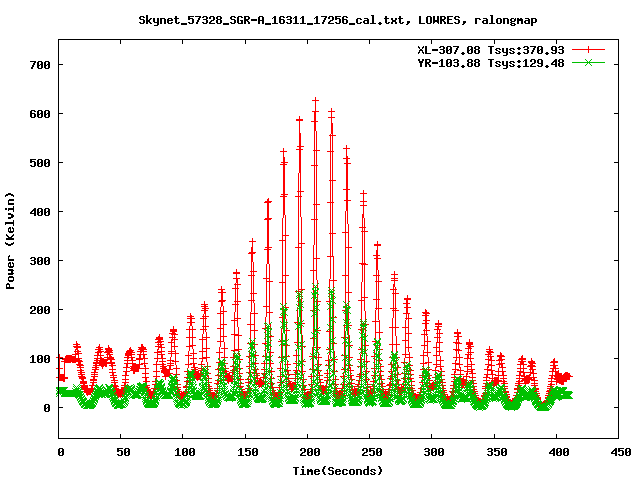Screen dimensions: 640x480
Task: Click the 400 tick label on x-axis
Action: (555, 453)
